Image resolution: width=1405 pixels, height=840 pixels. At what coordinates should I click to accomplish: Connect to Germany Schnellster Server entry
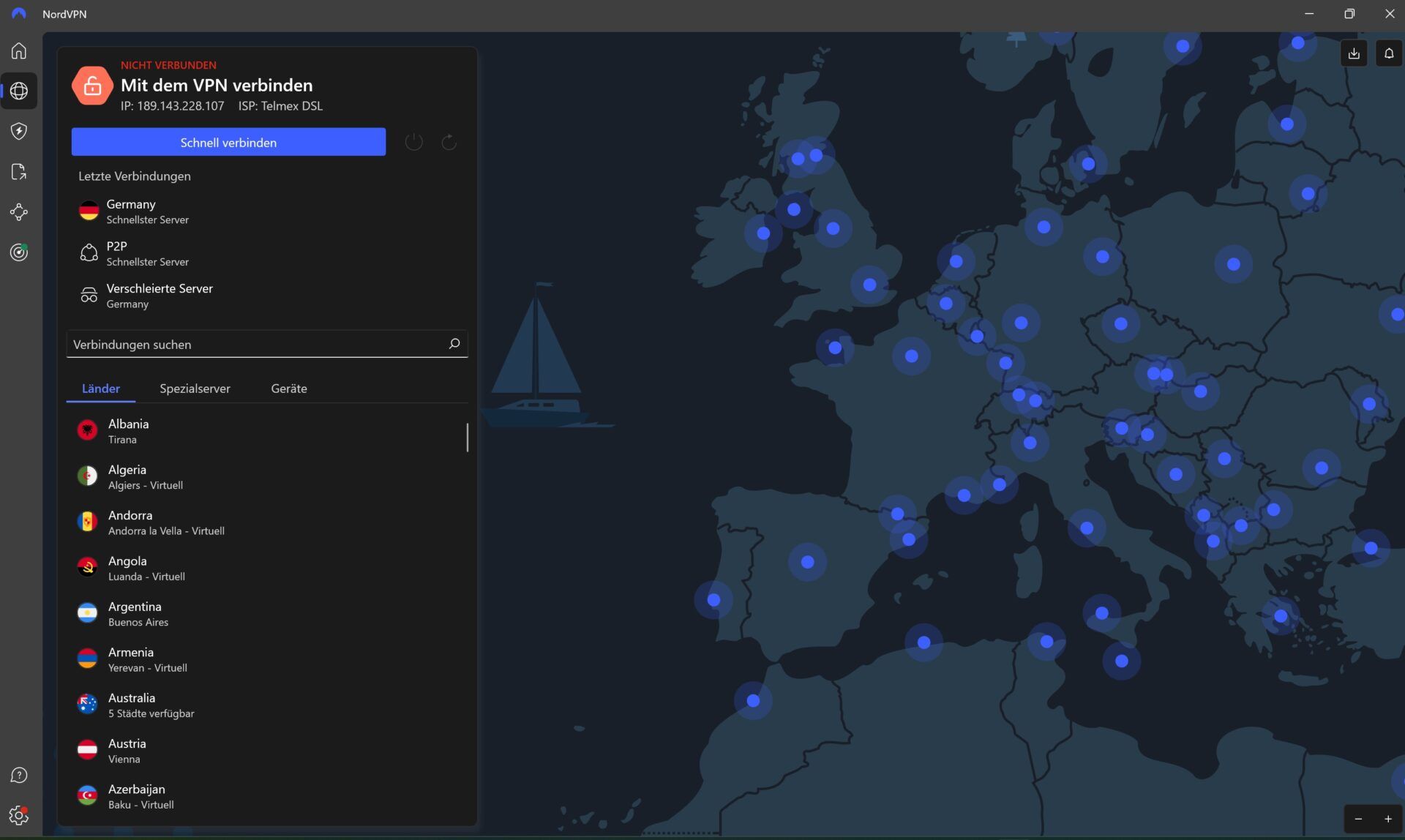267,211
